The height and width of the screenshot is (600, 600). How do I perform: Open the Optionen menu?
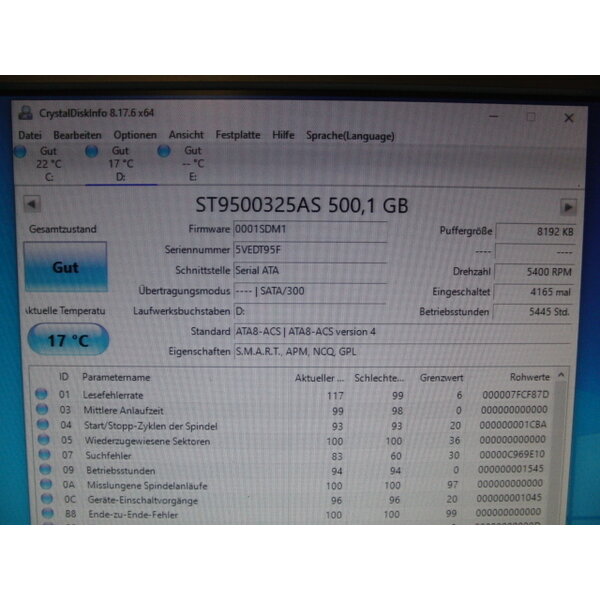click(135, 135)
